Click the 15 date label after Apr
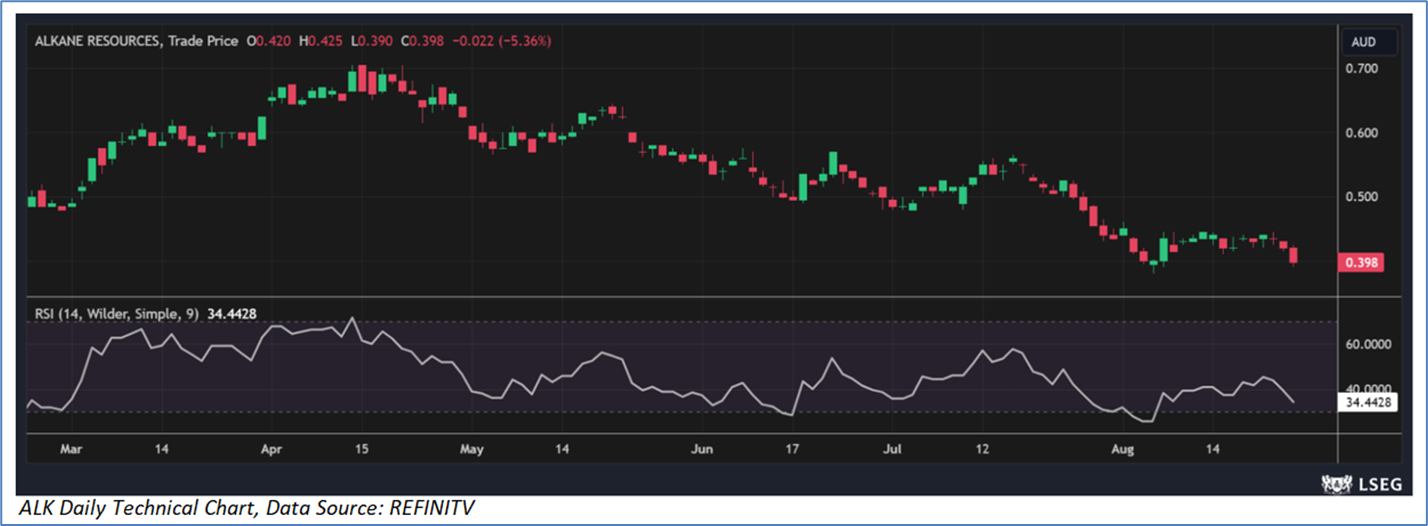1428x526 pixels. point(362,449)
